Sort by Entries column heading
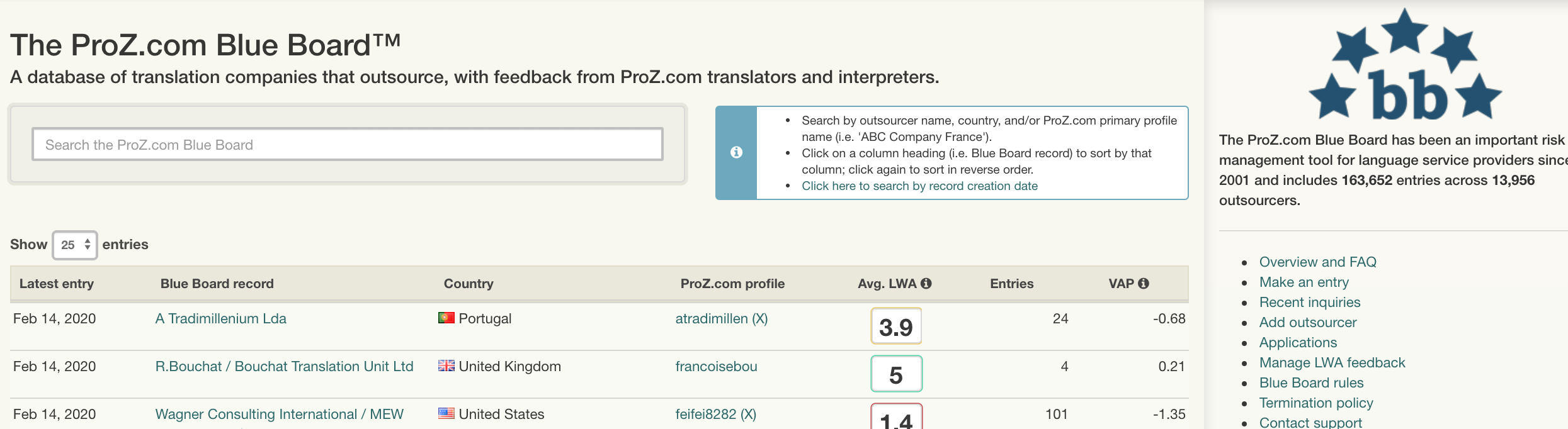 pos(1012,284)
